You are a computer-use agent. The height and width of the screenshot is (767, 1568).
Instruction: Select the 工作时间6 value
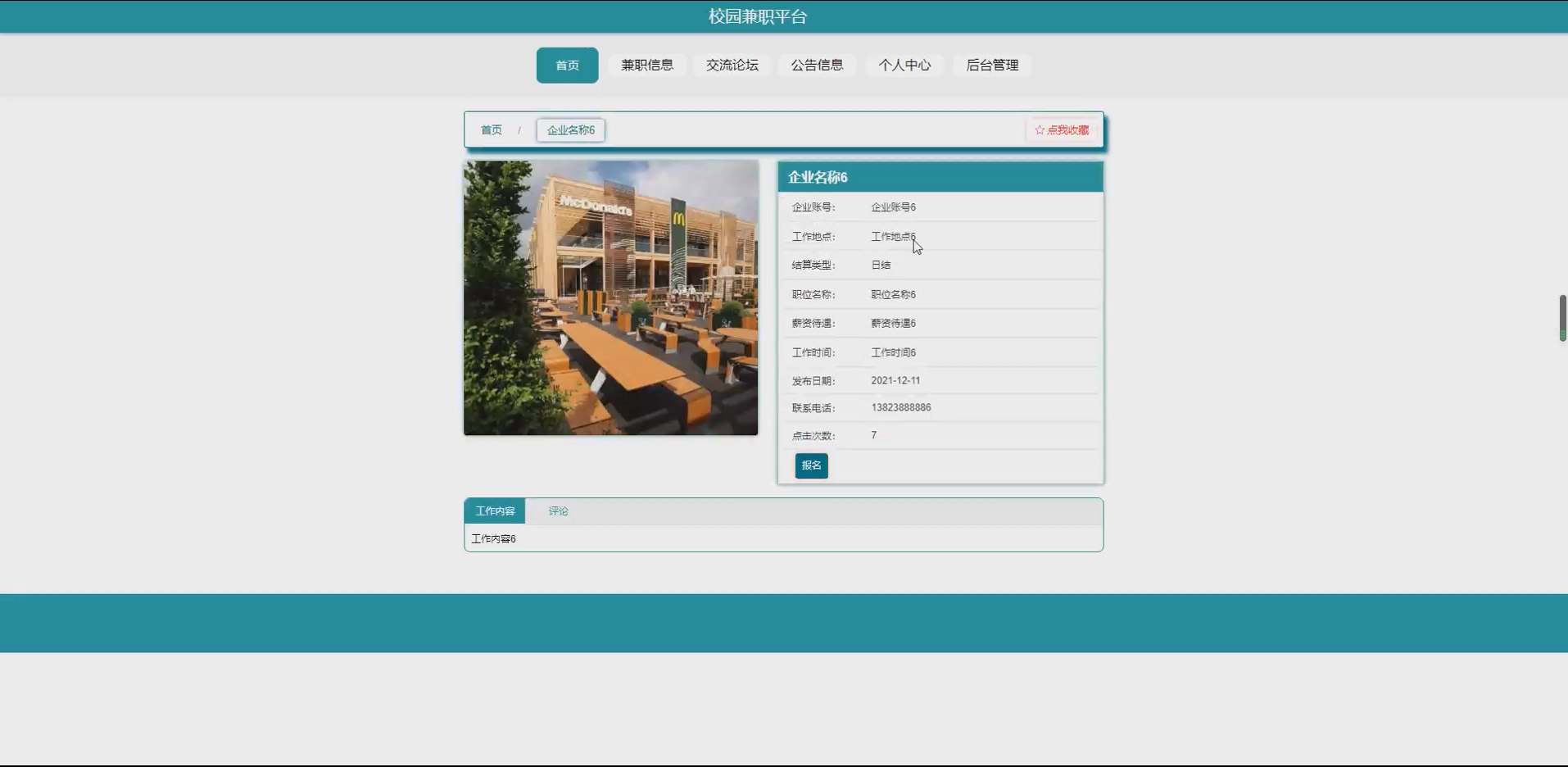[893, 352]
